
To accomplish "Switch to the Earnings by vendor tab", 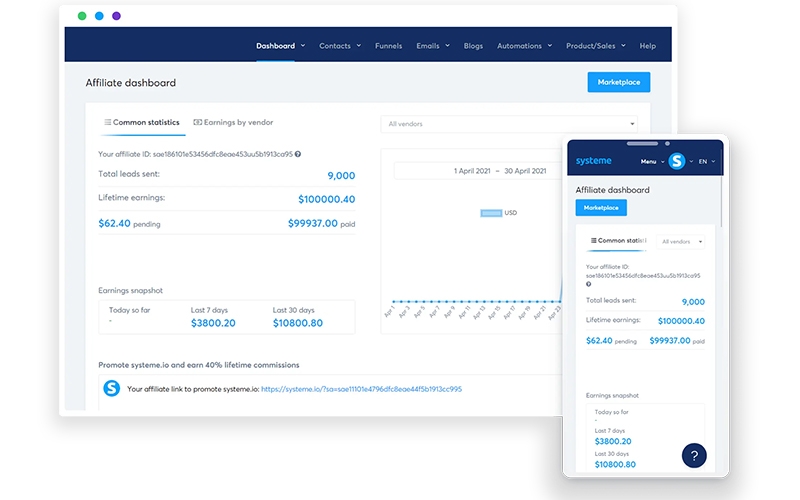I will (x=233, y=122).
